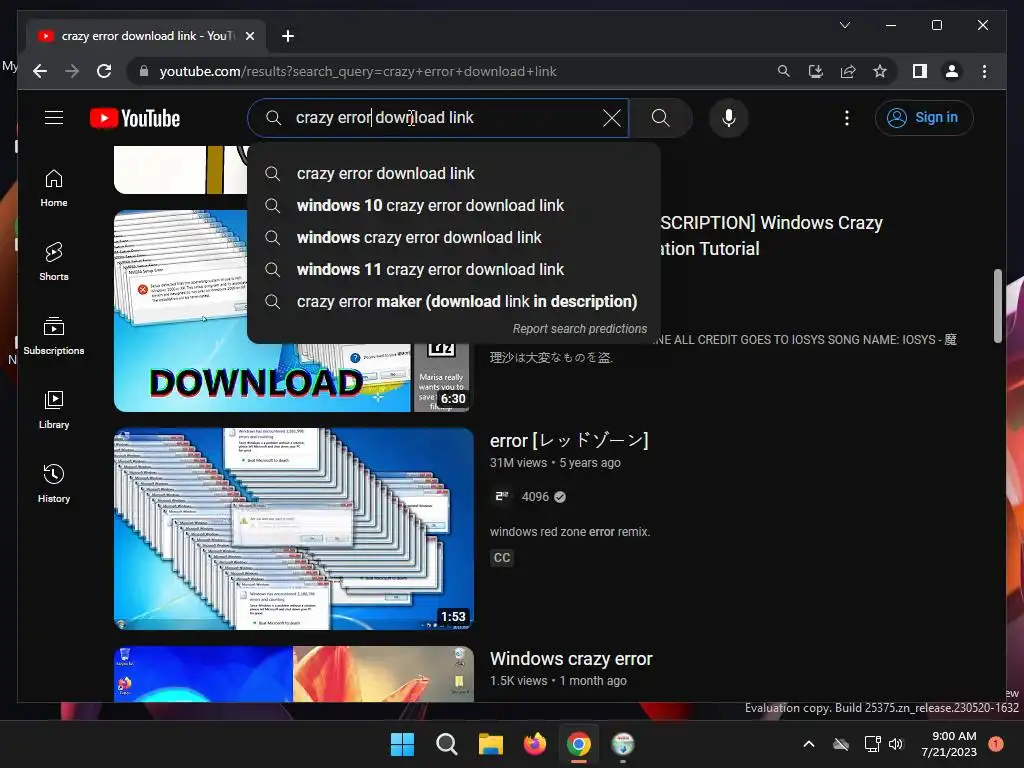The width and height of the screenshot is (1024, 768).
Task: Open clock and date 9:00 AM
Action: click(x=949, y=744)
